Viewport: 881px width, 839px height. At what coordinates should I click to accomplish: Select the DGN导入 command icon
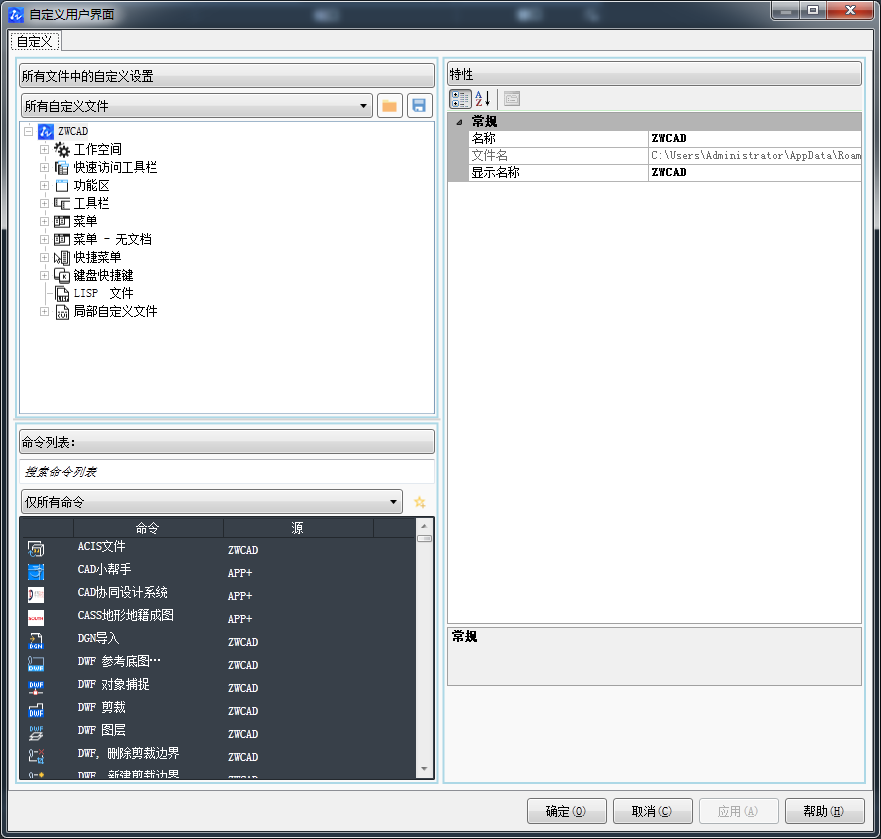[36, 641]
